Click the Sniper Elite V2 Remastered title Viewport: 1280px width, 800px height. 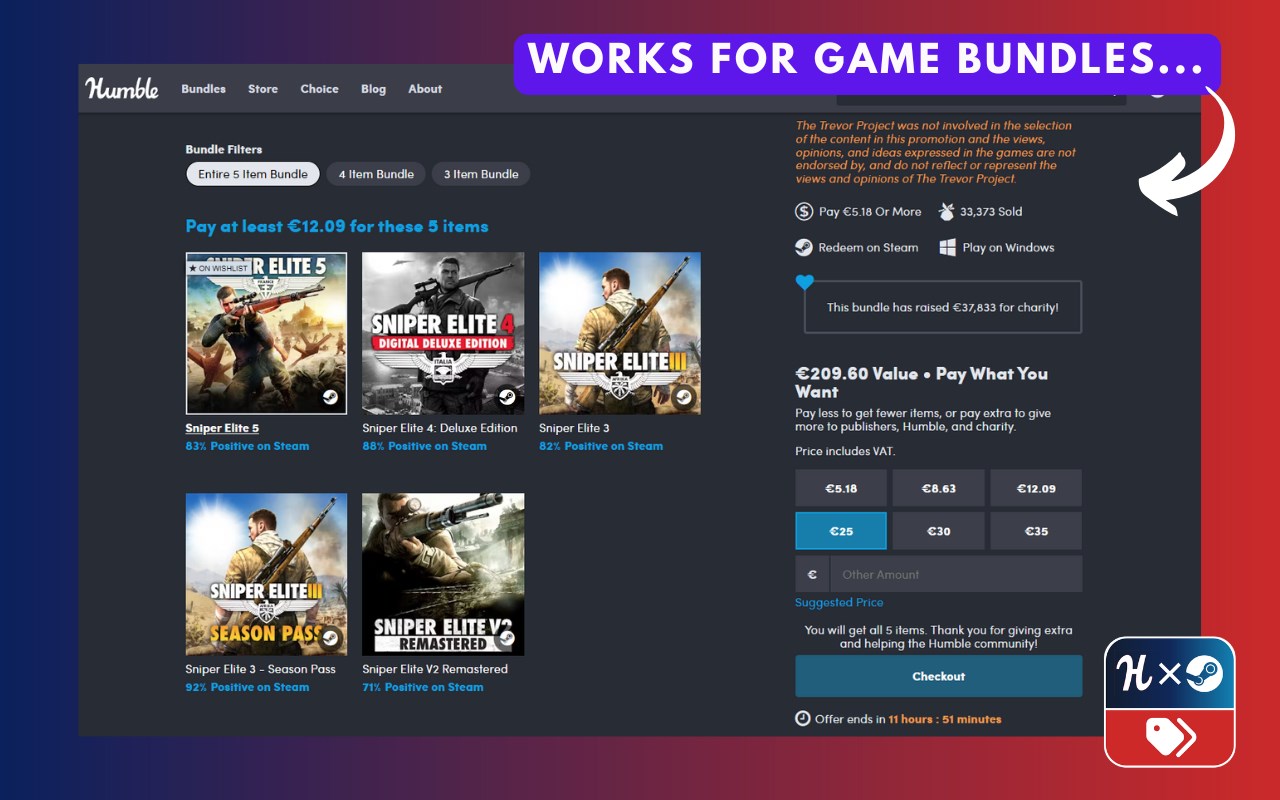click(435, 669)
